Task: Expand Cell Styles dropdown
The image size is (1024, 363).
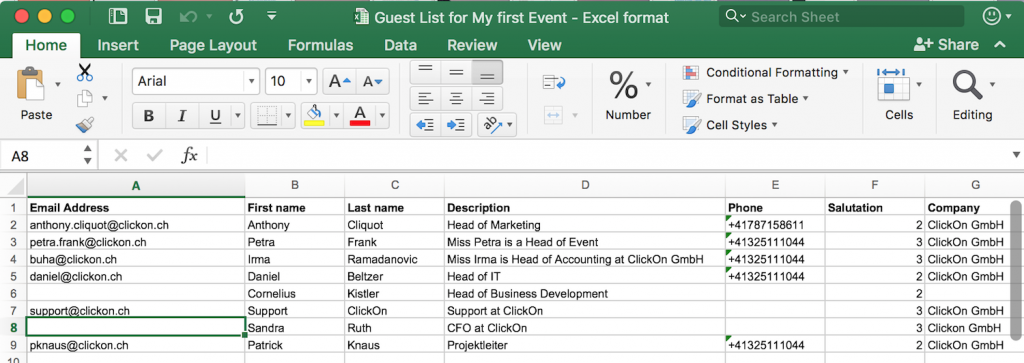Action: (x=775, y=125)
